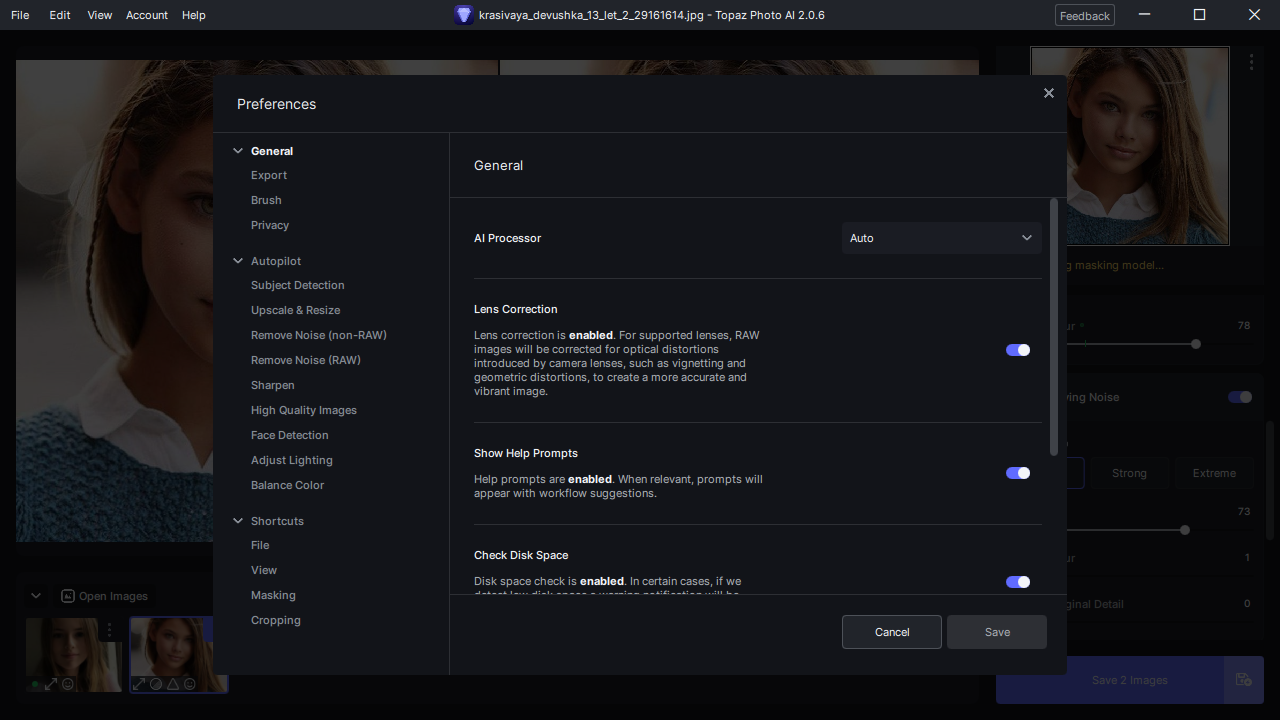This screenshot has width=1280, height=720.
Task: Disable the Lens Correction toggle
Action: (1018, 350)
